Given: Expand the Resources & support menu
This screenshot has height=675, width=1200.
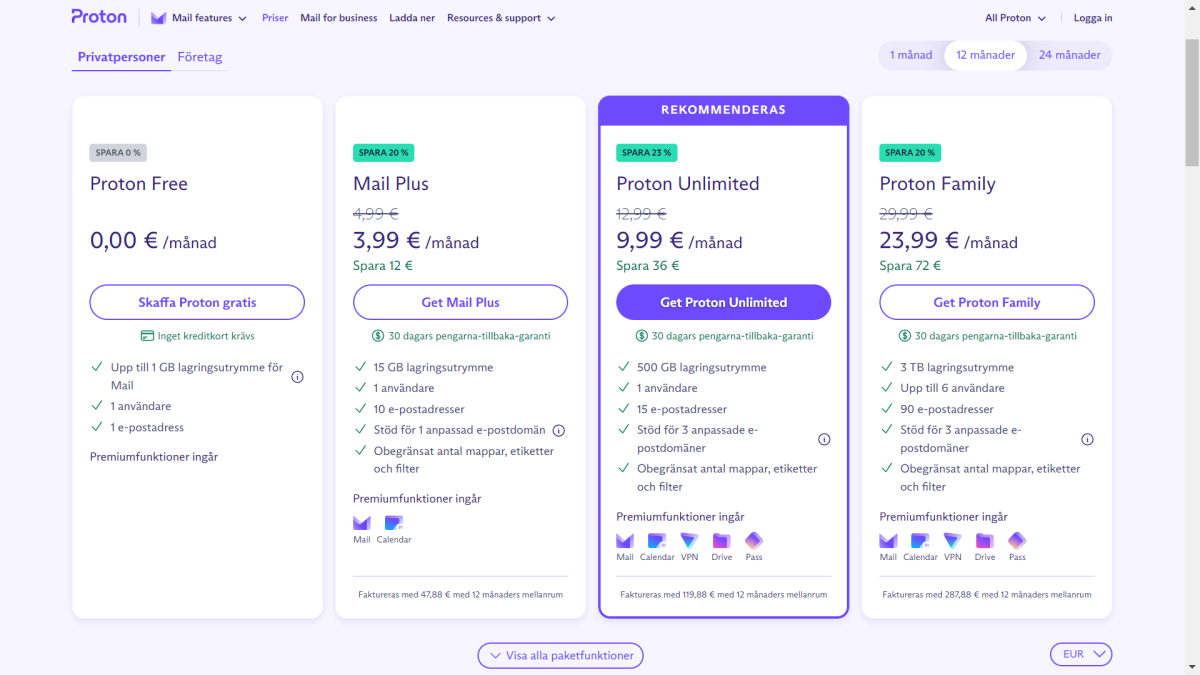Looking at the screenshot, I should point(500,18).
